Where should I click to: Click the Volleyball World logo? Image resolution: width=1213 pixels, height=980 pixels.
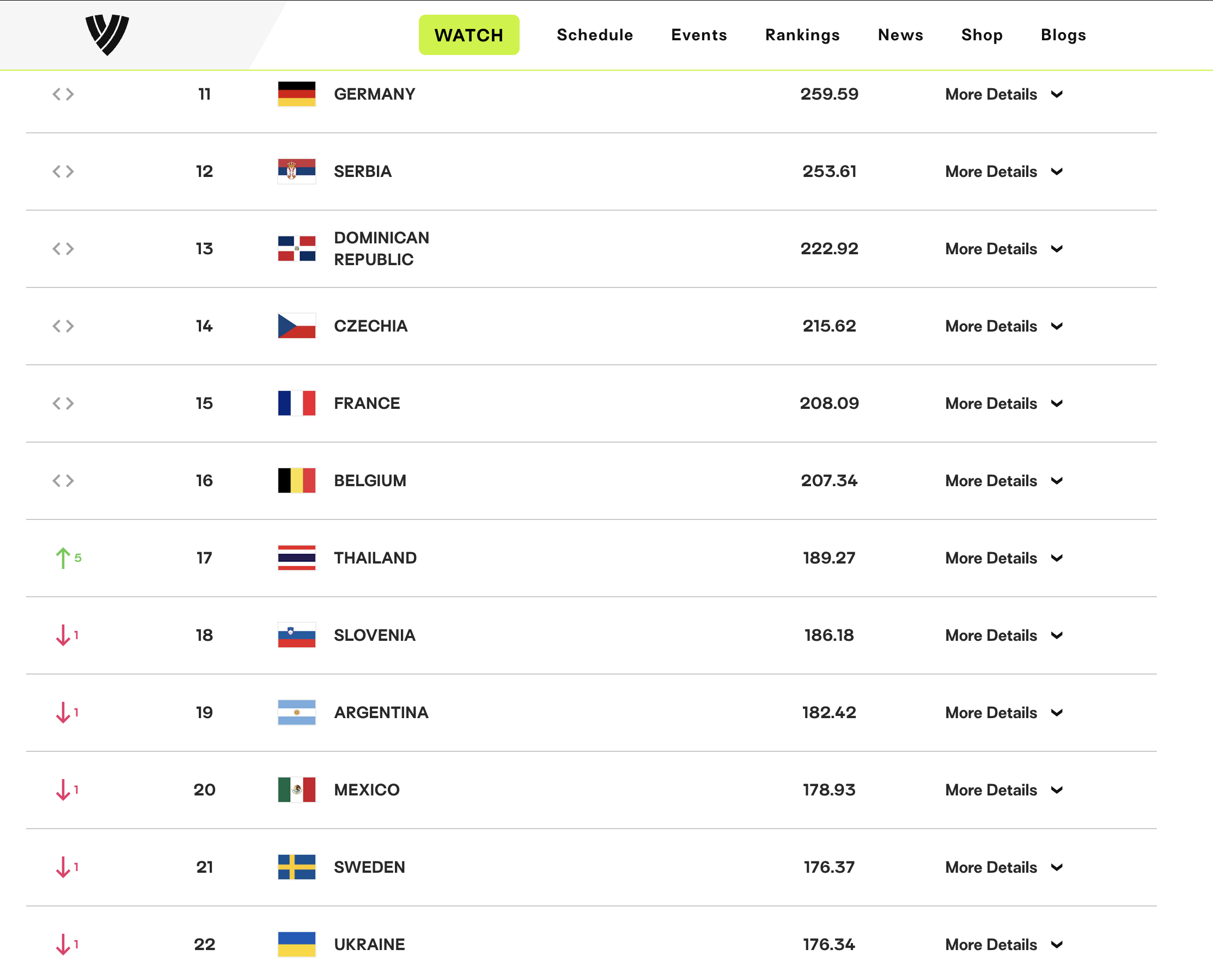click(107, 35)
